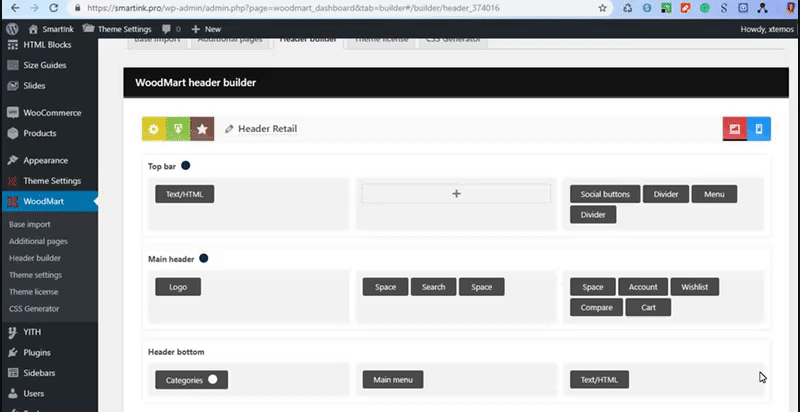
Task: Click browser forward arrow
Action: point(34,8)
